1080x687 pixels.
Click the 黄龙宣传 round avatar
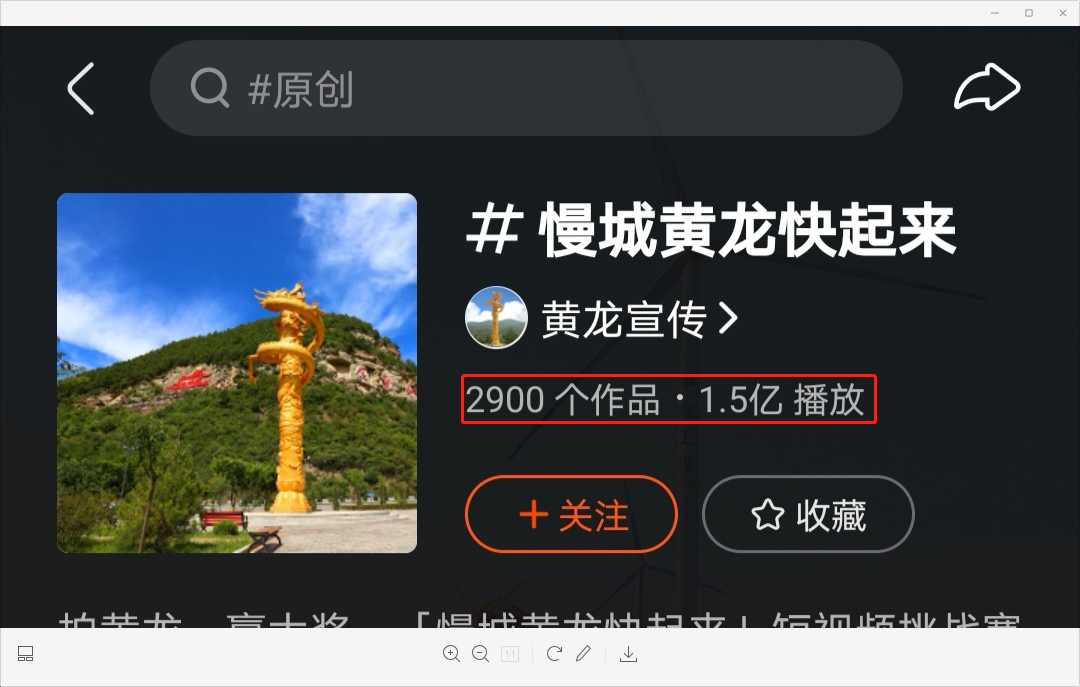[x=496, y=318]
